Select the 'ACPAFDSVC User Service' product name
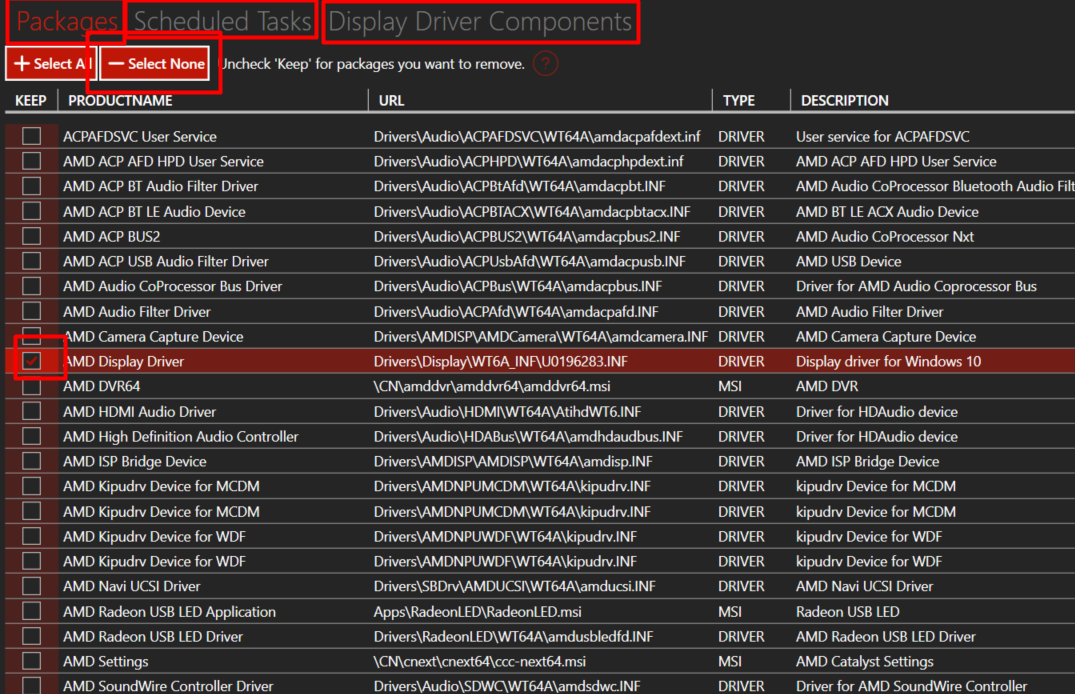 click(x=140, y=136)
